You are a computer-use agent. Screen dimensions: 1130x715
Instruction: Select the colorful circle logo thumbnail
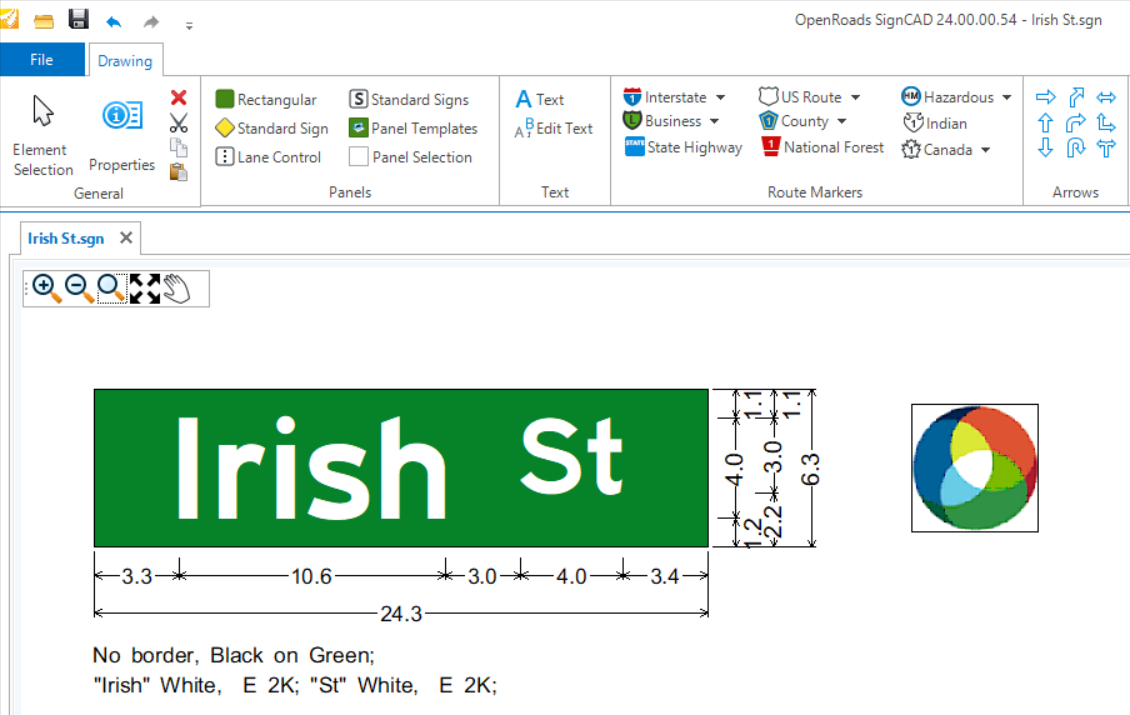coord(975,468)
